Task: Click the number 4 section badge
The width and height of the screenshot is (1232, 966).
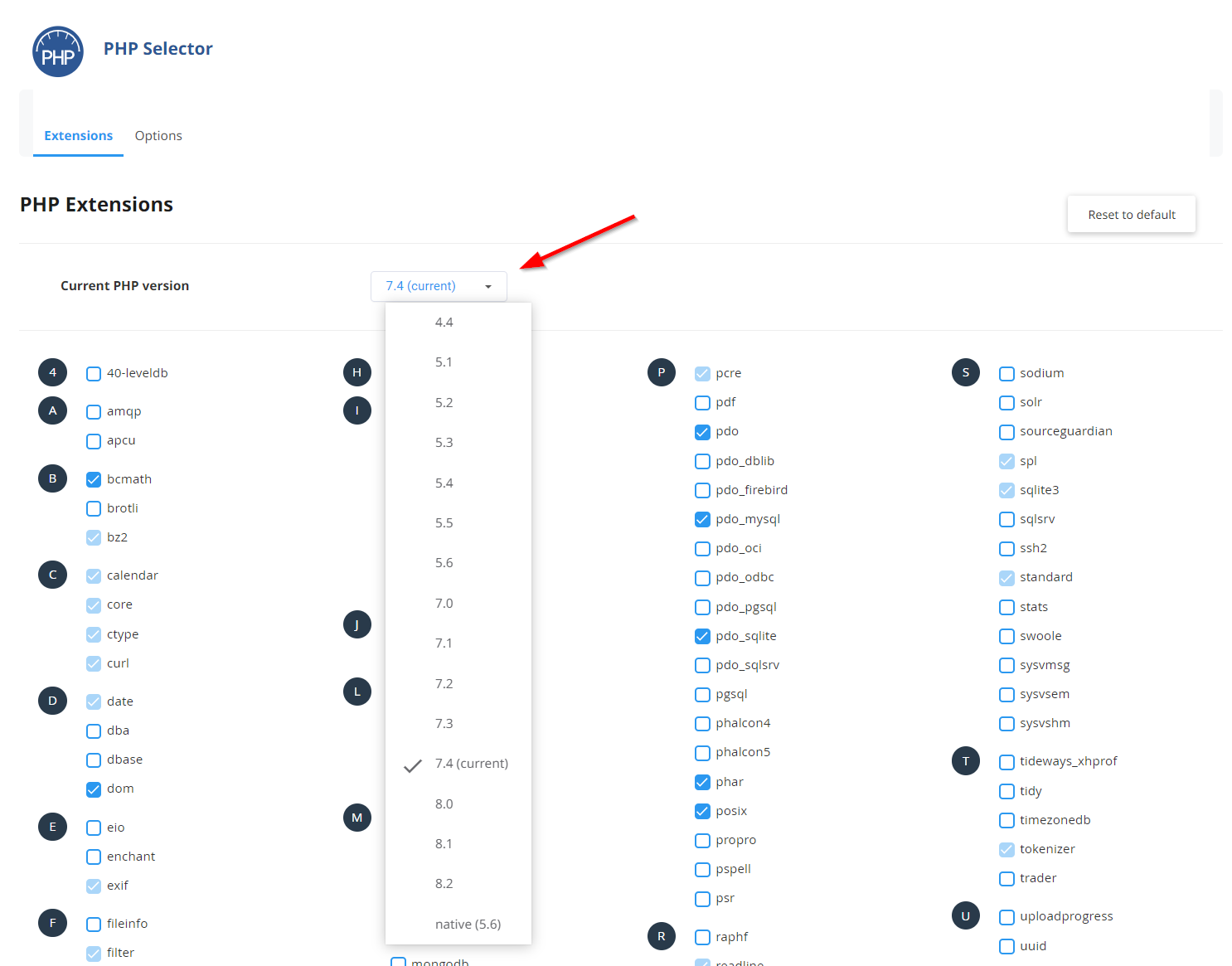Action: click(52, 372)
